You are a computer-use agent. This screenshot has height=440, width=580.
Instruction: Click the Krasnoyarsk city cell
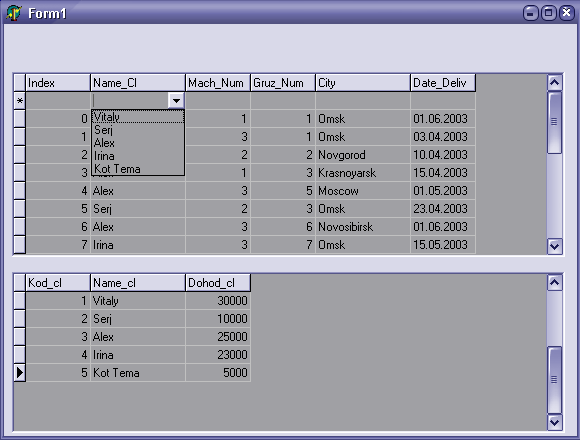coord(363,173)
